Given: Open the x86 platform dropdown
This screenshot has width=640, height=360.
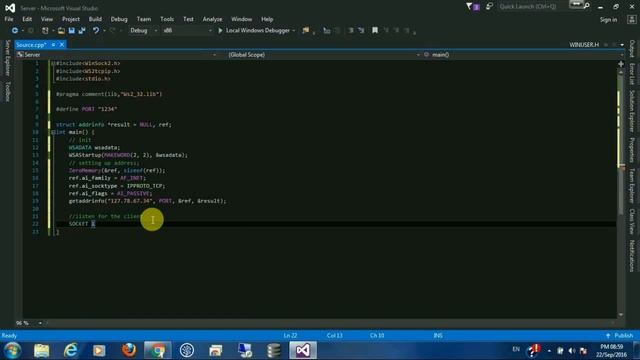Looking at the screenshot, I should click(187, 31).
